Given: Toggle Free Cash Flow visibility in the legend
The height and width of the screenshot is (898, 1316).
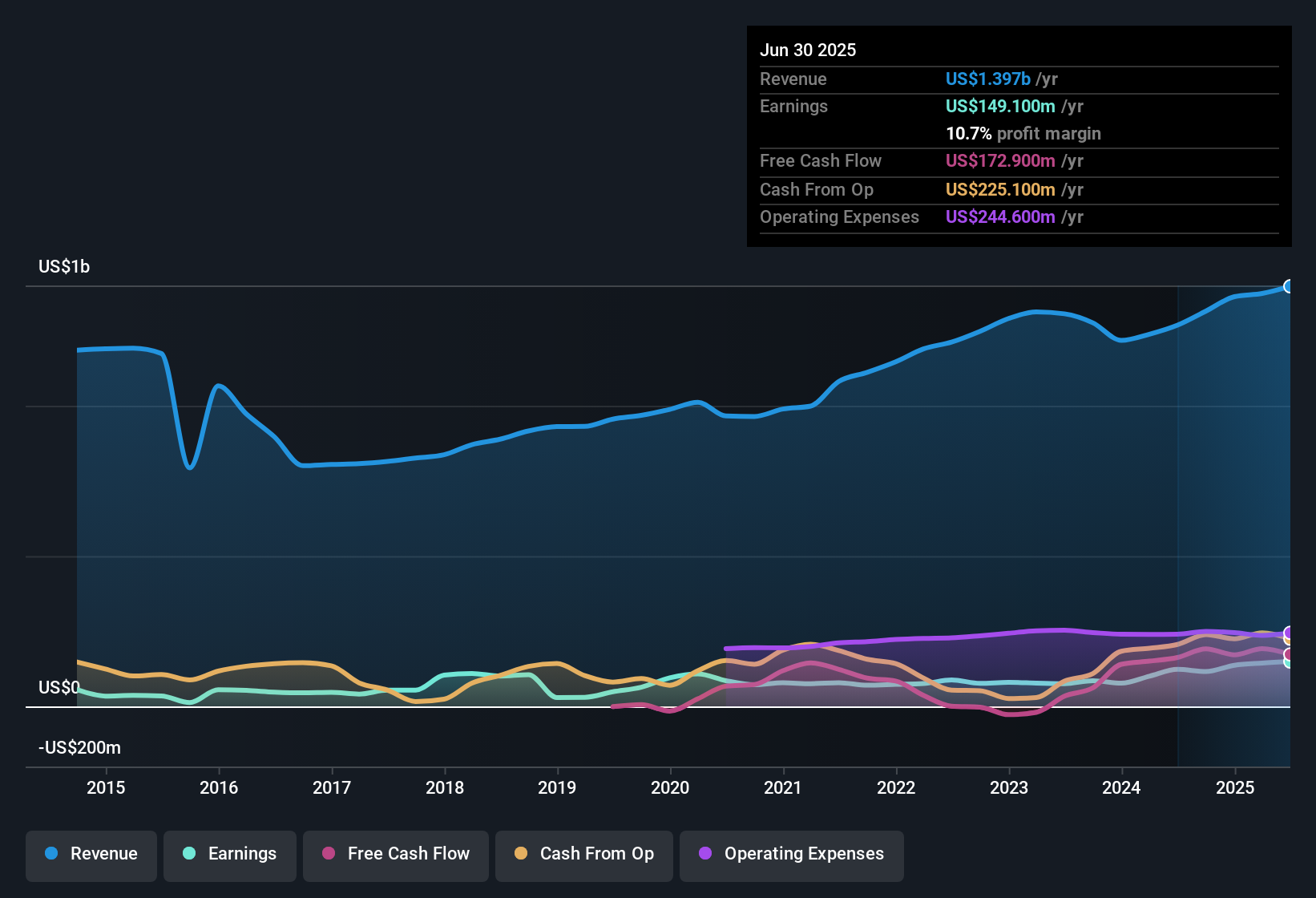Looking at the screenshot, I should click(395, 854).
